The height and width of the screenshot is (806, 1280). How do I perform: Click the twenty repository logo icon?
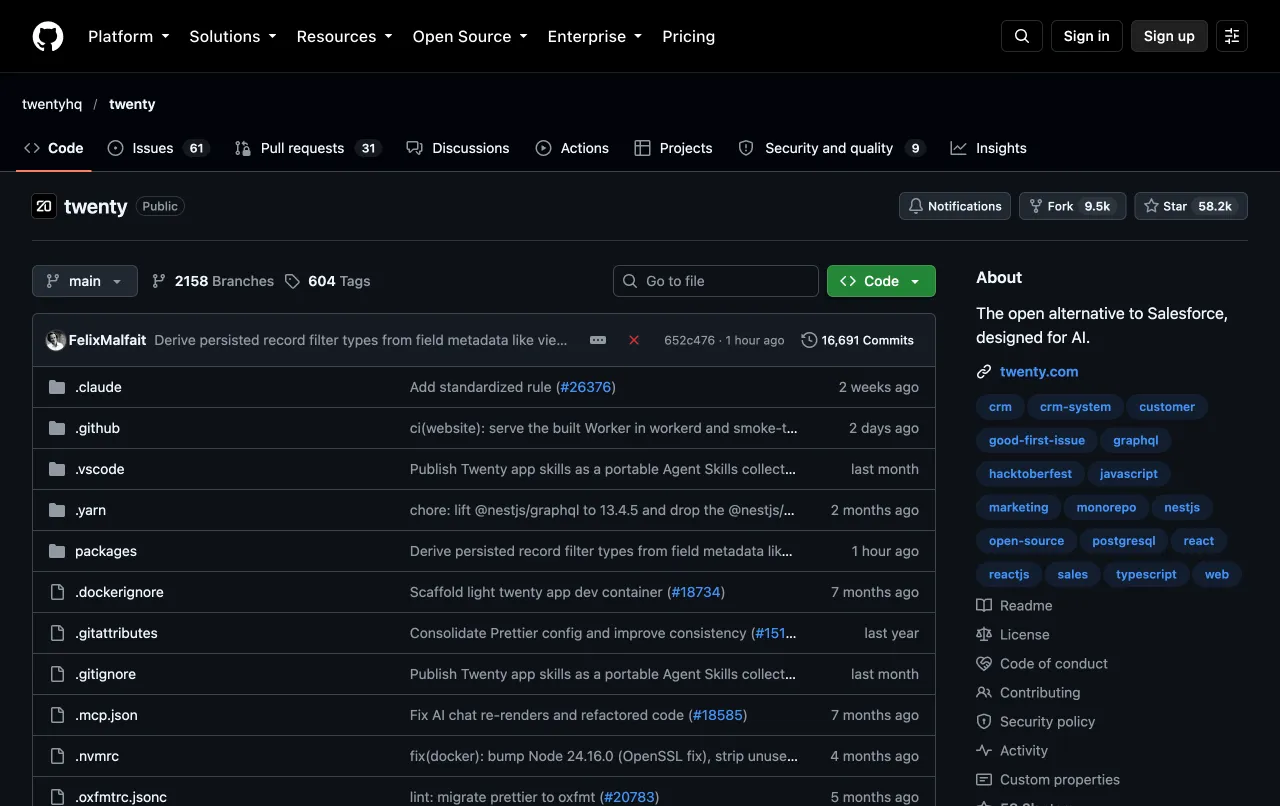coord(44,206)
